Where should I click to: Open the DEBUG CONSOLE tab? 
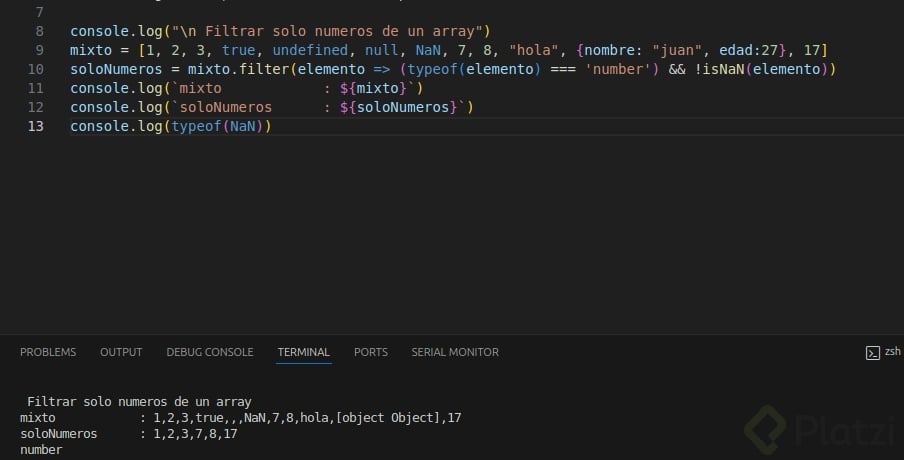click(210, 352)
